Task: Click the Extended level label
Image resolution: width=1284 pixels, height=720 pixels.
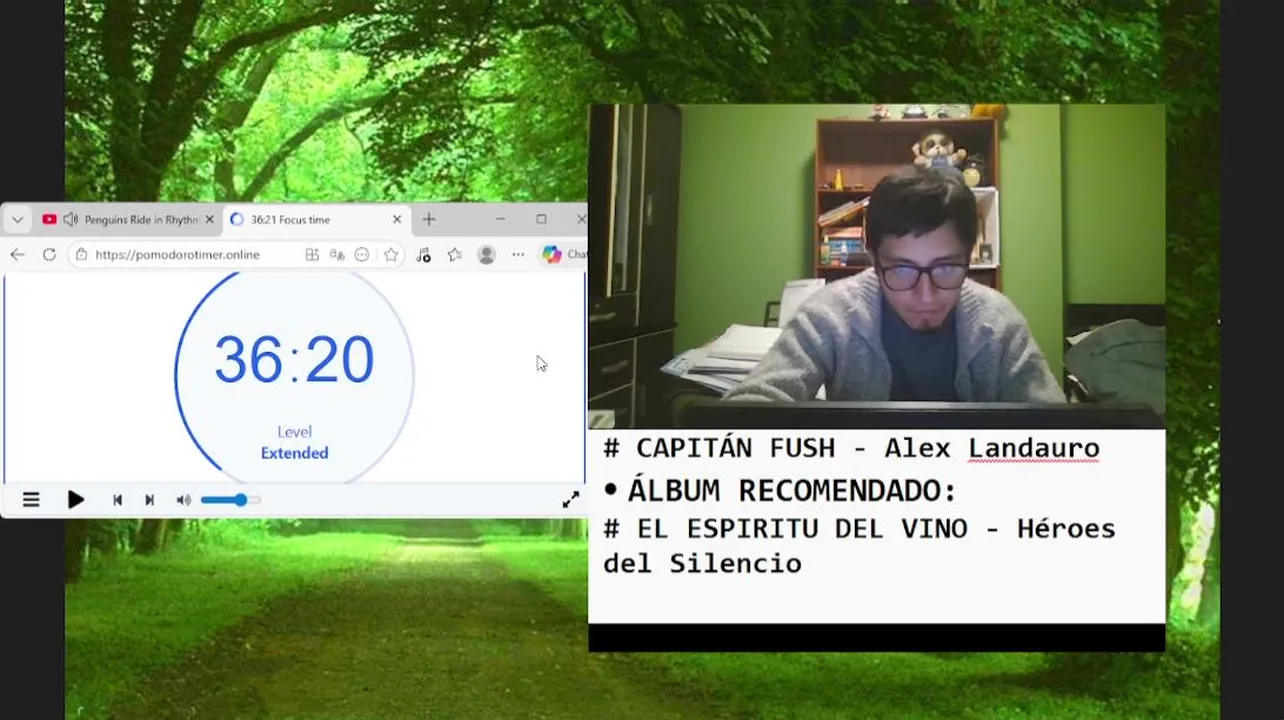Action: pos(294,453)
